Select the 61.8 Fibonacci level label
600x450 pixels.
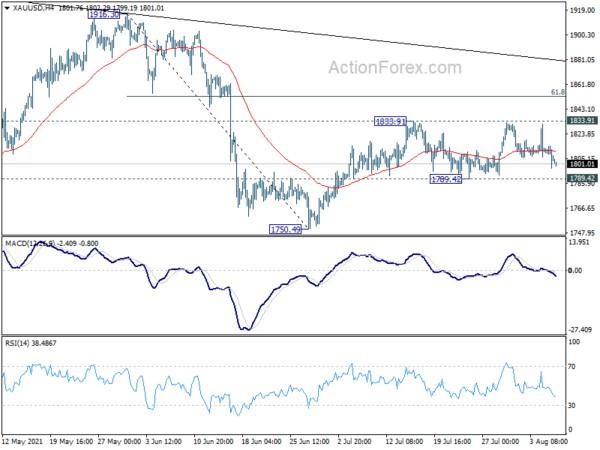[558, 91]
